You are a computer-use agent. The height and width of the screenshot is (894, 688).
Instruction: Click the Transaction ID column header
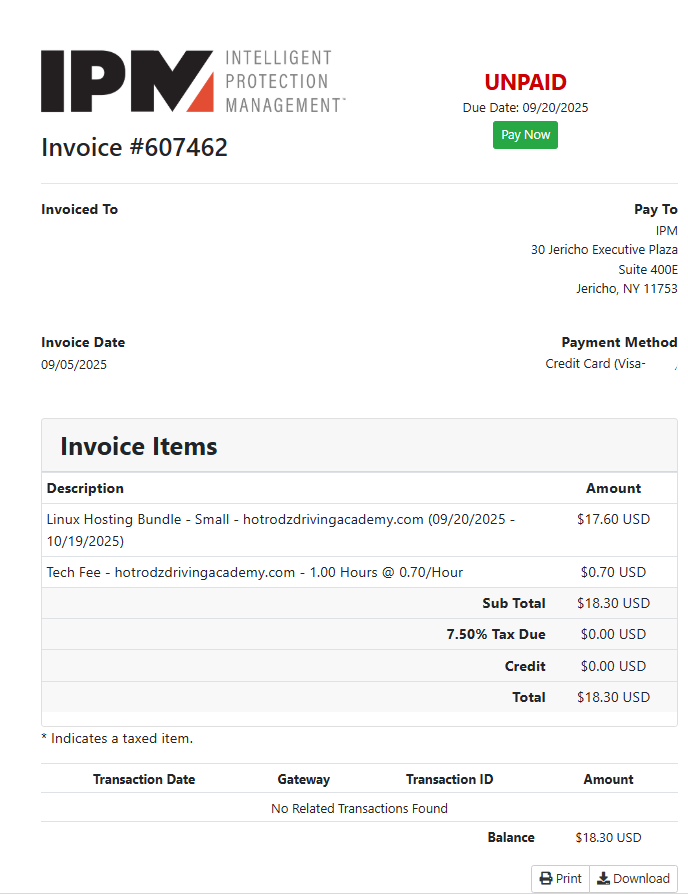click(449, 779)
